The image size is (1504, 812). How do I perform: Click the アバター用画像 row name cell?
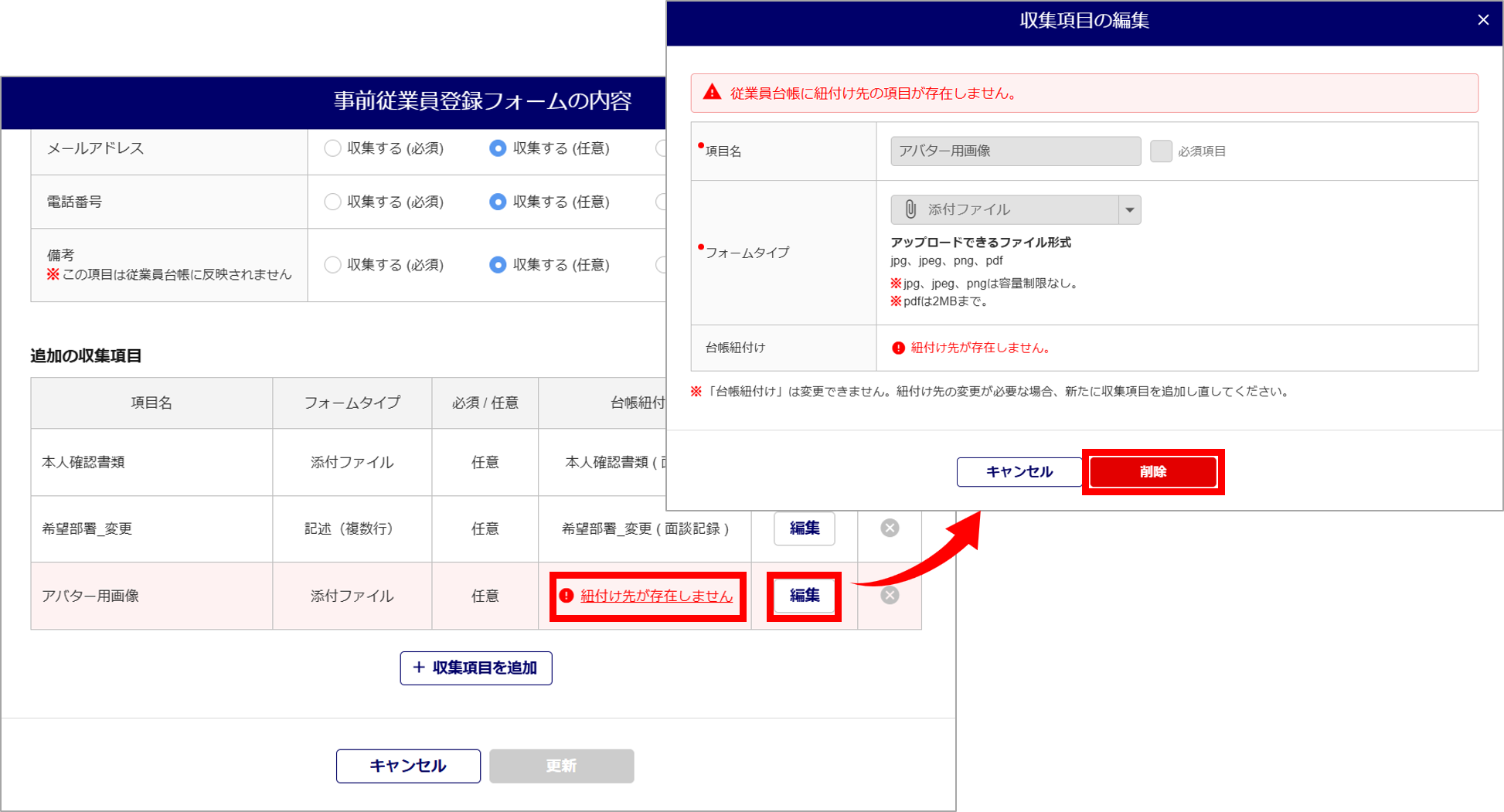pyautogui.click(x=151, y=596)
